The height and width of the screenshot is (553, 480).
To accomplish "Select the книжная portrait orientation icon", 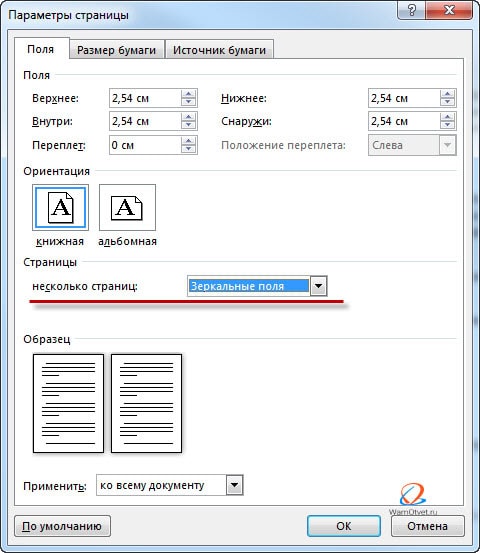I will [x=60, y=207].
